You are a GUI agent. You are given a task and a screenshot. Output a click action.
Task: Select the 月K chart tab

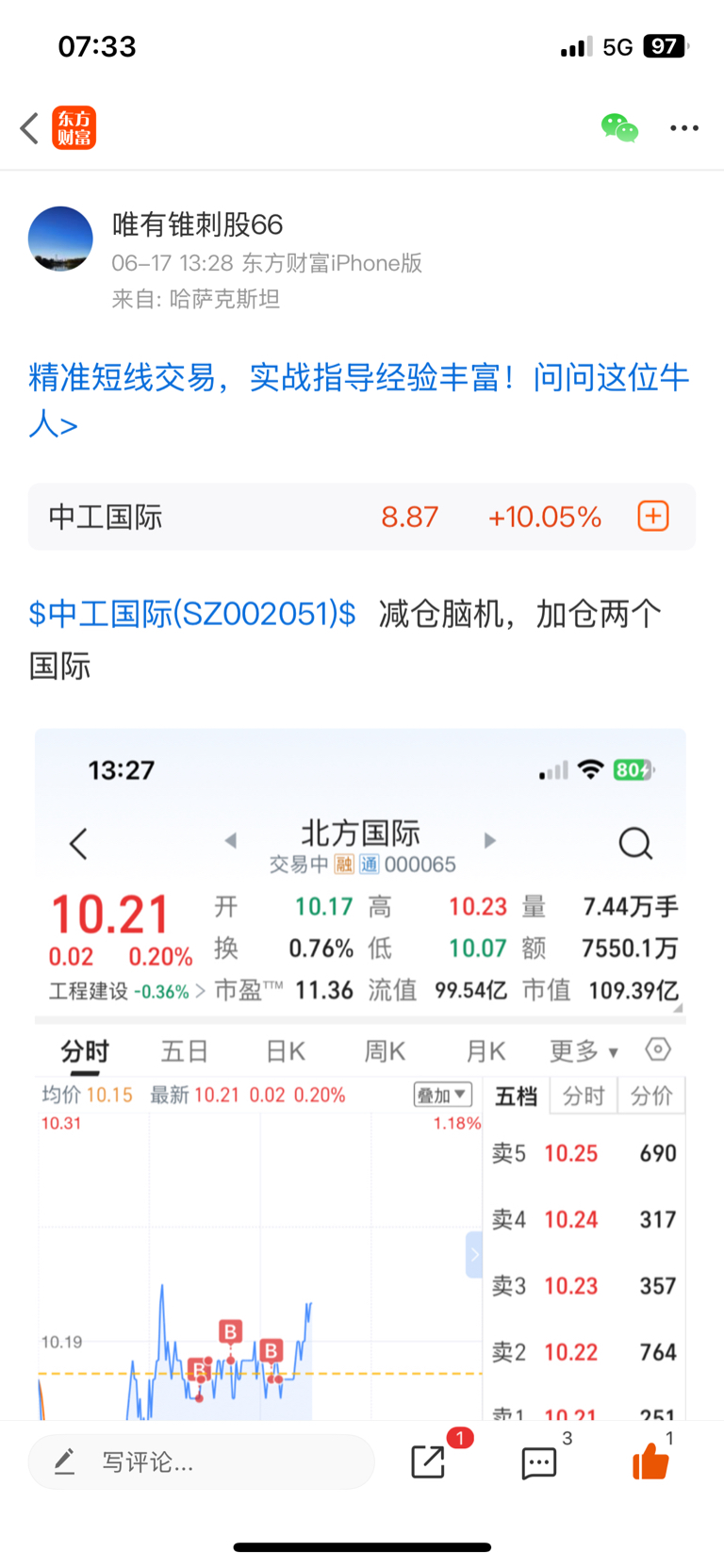(485, 1050)
